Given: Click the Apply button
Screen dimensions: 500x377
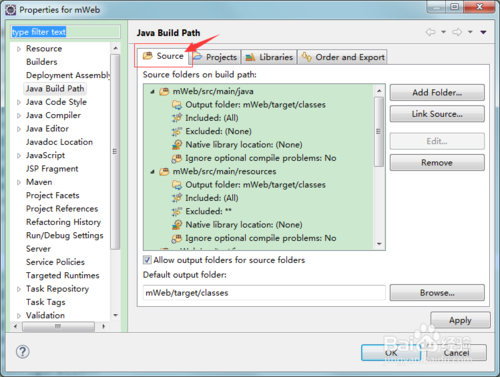Looking at the screenshot, I should coord(460,320).
